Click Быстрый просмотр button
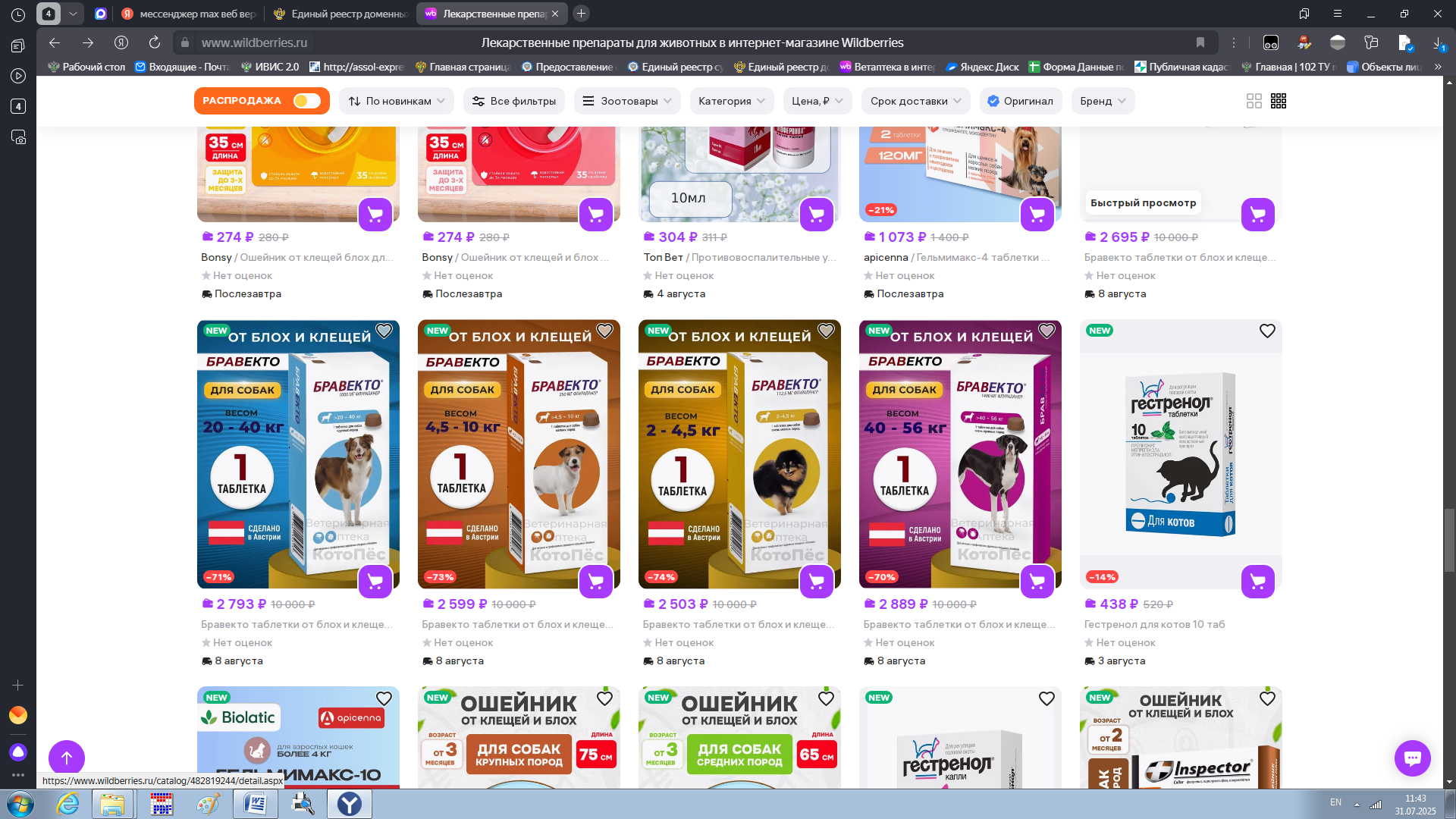The width and height of the screenshot is (1456, 819). point(1143,203)
